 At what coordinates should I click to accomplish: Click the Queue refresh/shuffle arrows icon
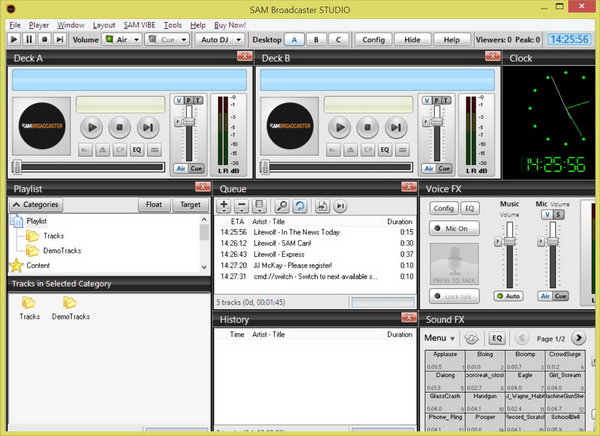301,205
